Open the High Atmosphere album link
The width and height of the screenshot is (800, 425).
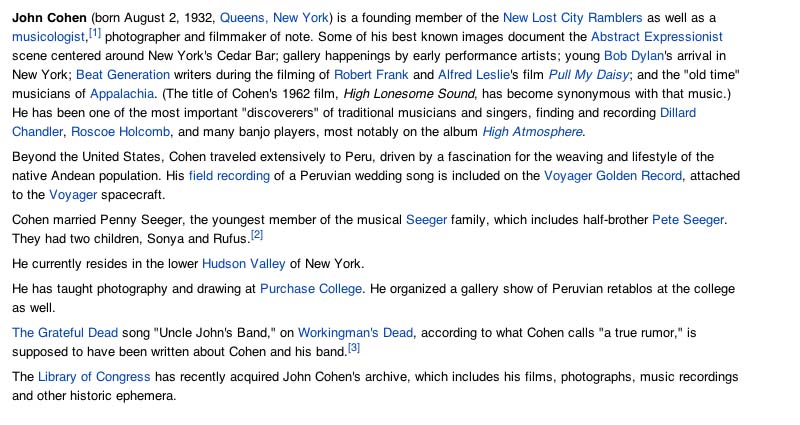pyautogui.click(x=533, y=132)
